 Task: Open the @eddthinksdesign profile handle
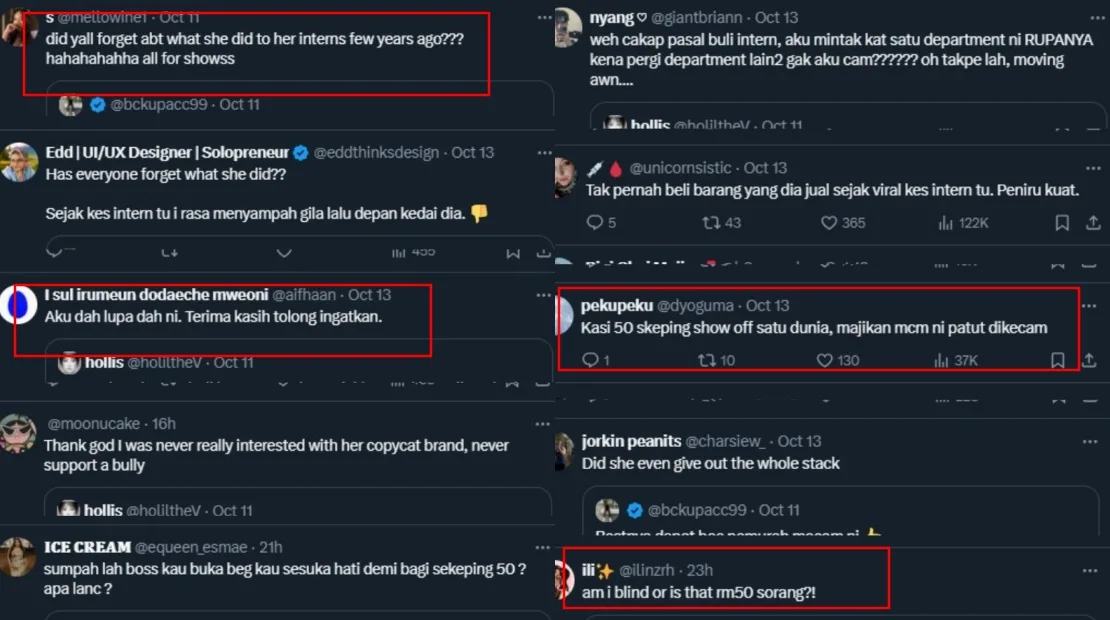click(377, 153)
